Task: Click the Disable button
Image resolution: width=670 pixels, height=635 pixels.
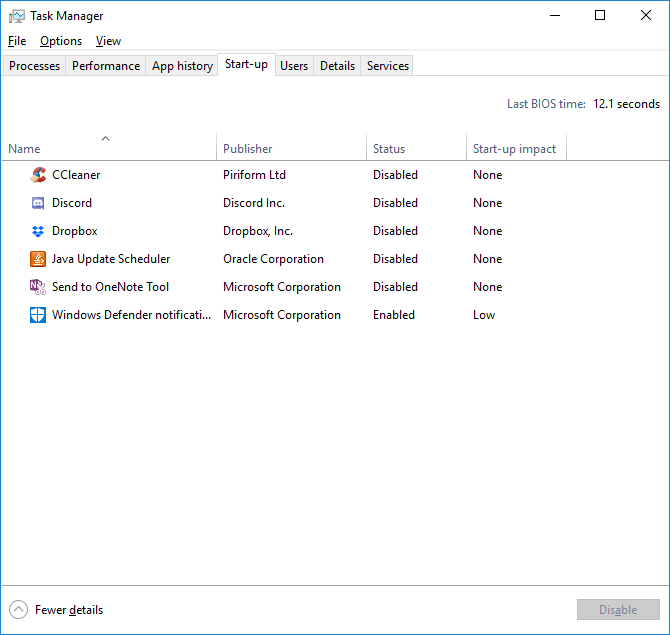Action: tap(618, 610)
